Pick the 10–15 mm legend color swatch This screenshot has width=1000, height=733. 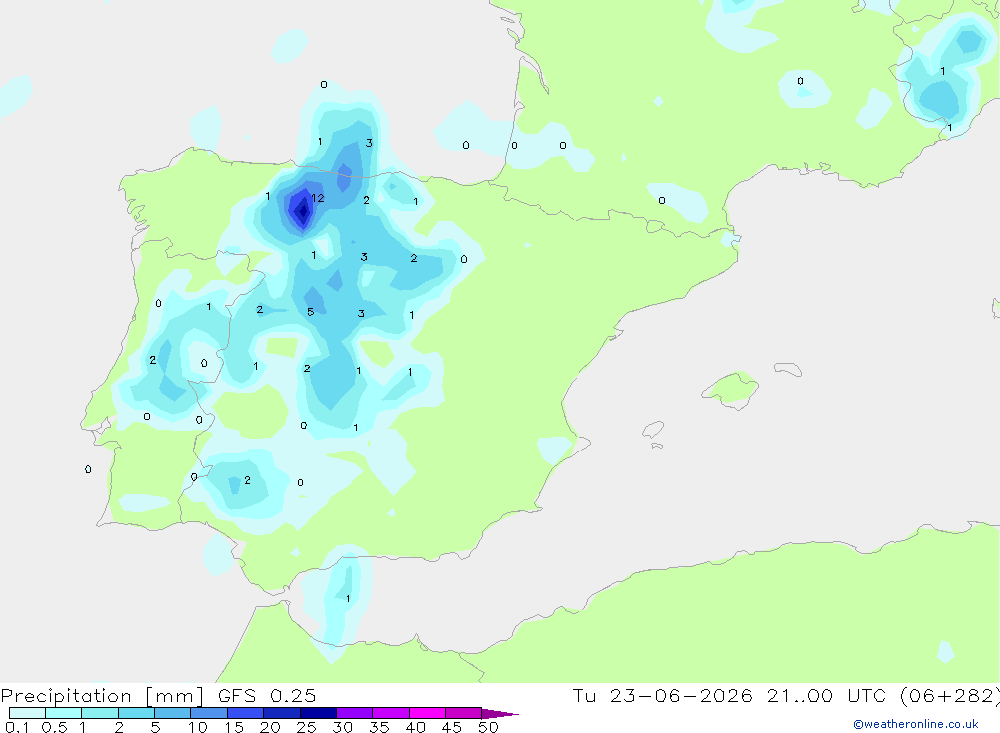point(209,713)
